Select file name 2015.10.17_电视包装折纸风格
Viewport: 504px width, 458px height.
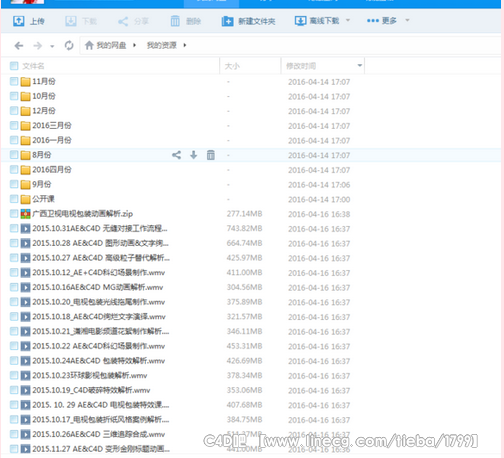point(101,420)
